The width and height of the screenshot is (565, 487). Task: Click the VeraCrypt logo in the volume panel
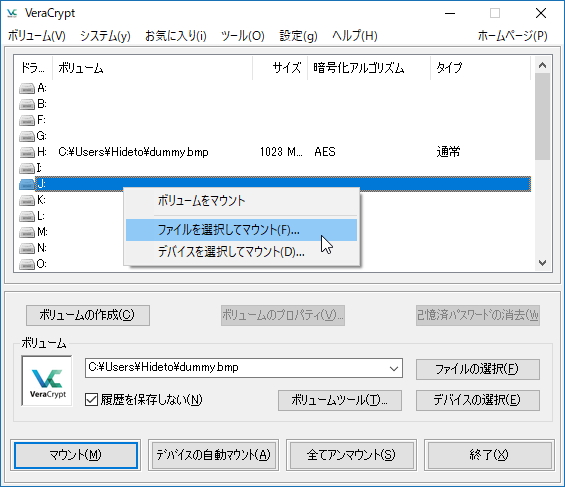(x=47, y=381)
